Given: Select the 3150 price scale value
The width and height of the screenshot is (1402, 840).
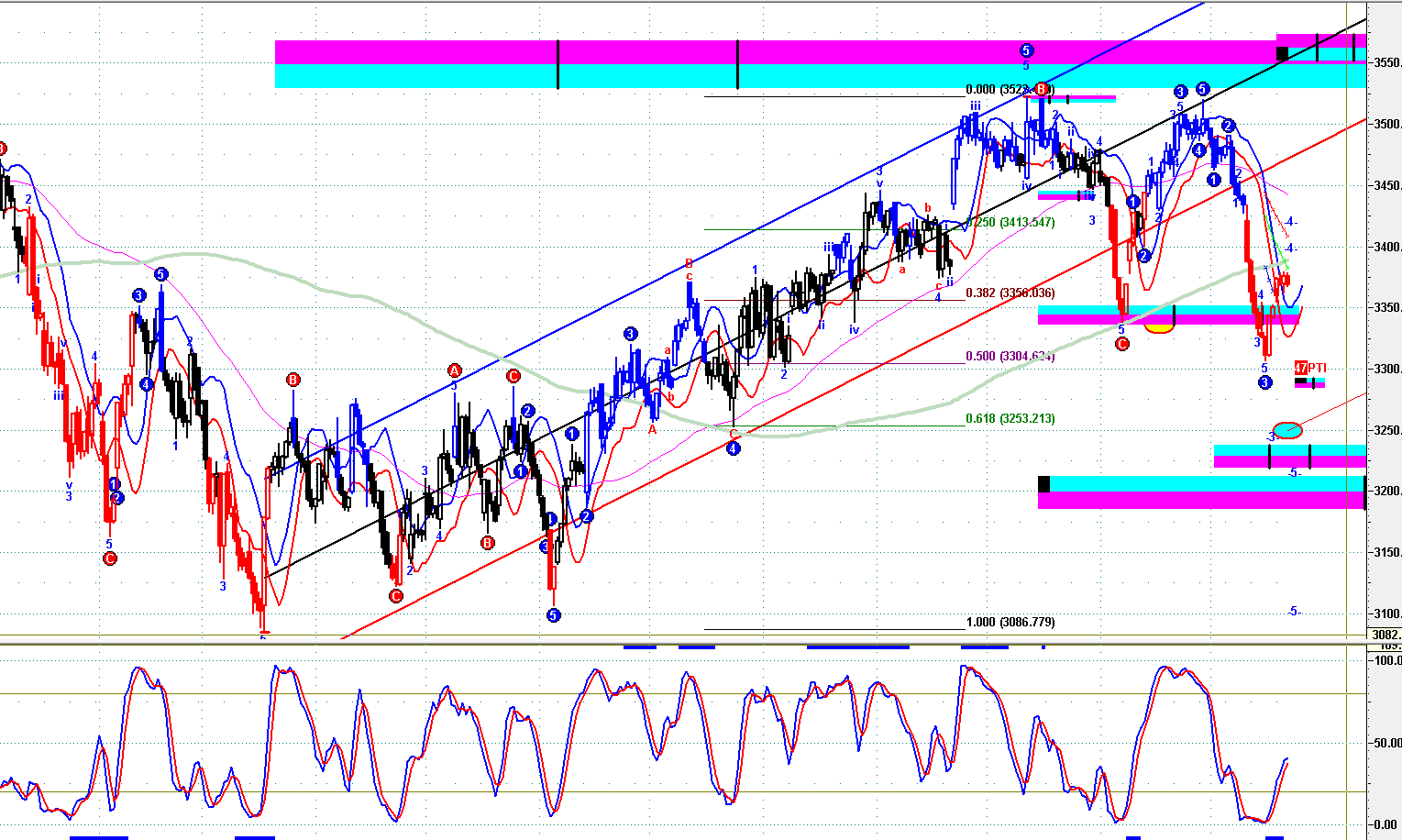Looking at the screenshot, I should pos(1387,553).
